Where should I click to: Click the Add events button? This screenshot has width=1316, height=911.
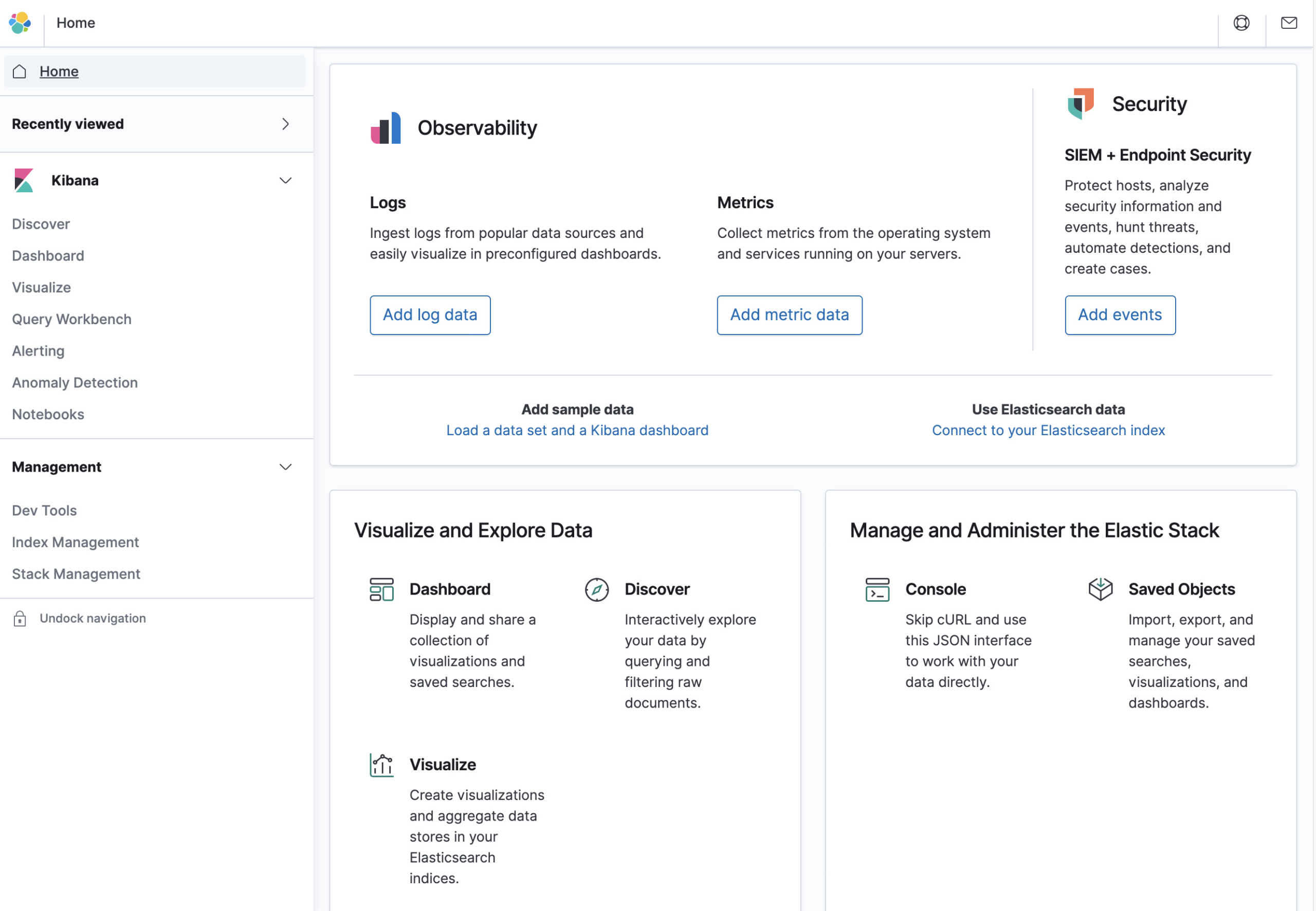[x=1120, y=315]
